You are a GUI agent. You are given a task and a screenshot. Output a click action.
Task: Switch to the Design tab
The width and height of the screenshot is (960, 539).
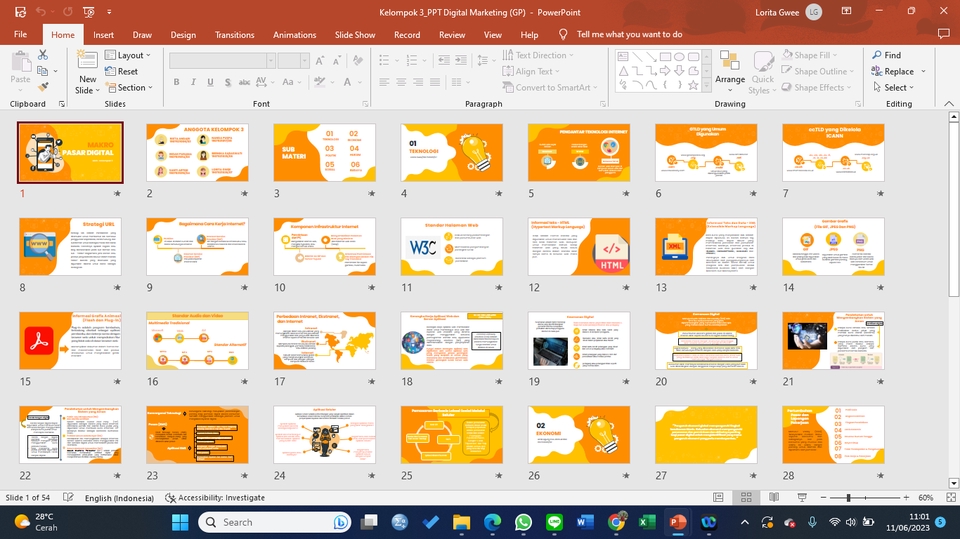point(183,35)
